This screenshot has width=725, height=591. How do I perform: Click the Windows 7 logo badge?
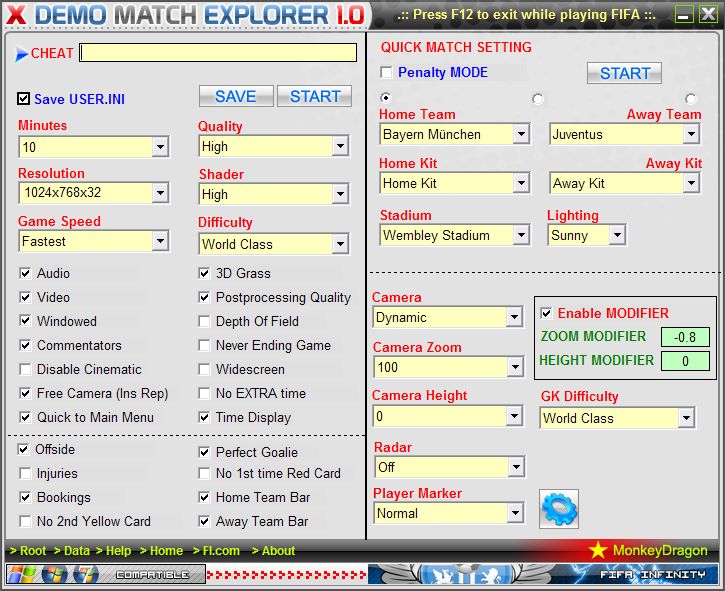click(86, 574)
